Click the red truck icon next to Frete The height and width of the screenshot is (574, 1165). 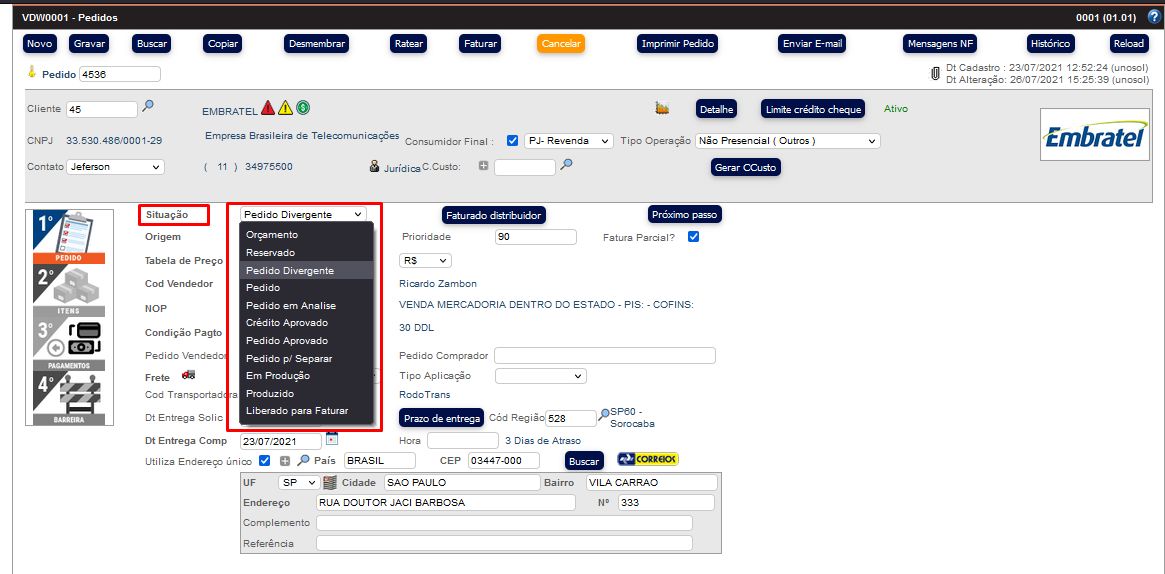click(188, 375)
